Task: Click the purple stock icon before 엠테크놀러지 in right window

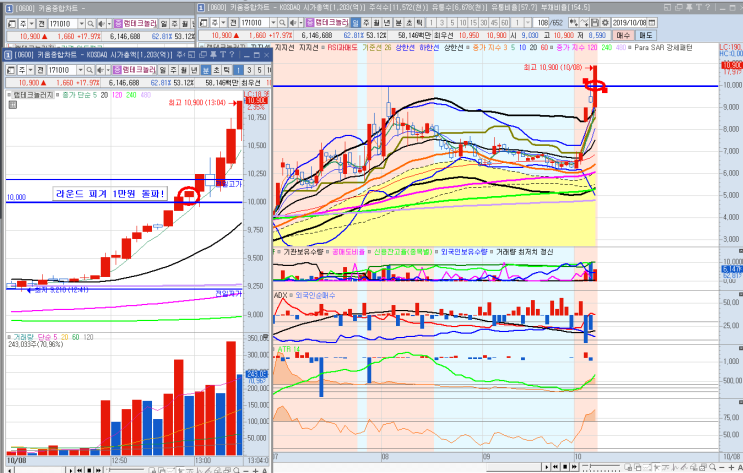Action: click(310, 23)
